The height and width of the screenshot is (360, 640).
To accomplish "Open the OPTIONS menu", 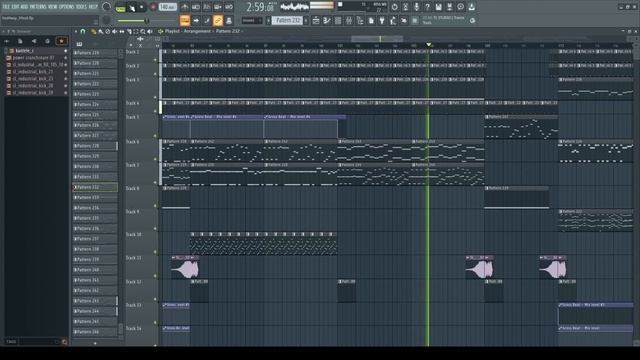I will click(67, 7).
